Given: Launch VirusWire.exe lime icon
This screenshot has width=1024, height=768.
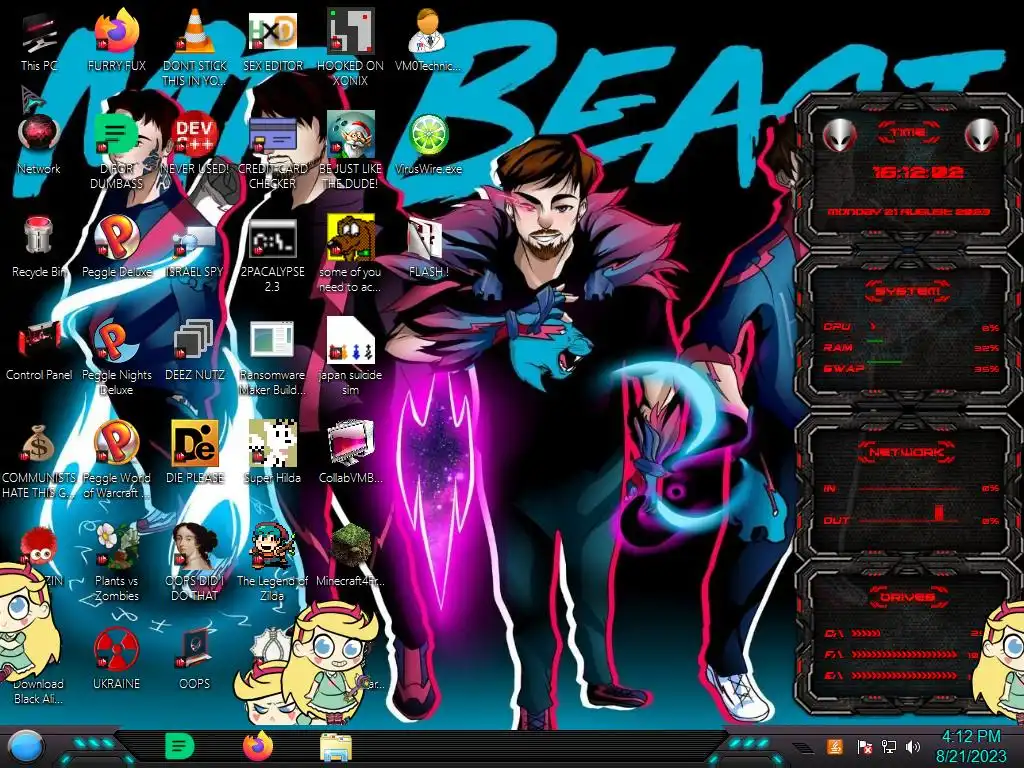Looking at the screenshot, I should pyautogui.click(x=428, y=145).
